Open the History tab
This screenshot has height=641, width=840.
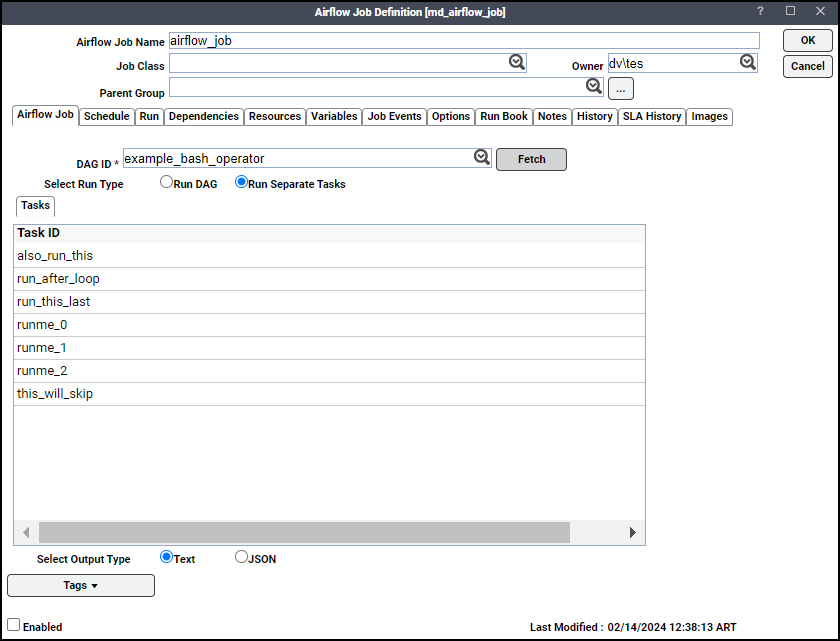(x=595, y=117)
